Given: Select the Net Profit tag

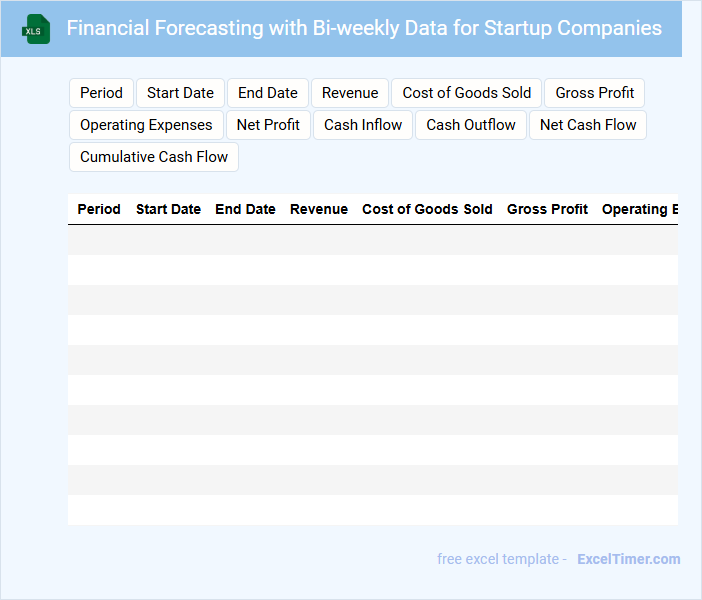Looking at the screenshot, I should (x=268, y=125).
